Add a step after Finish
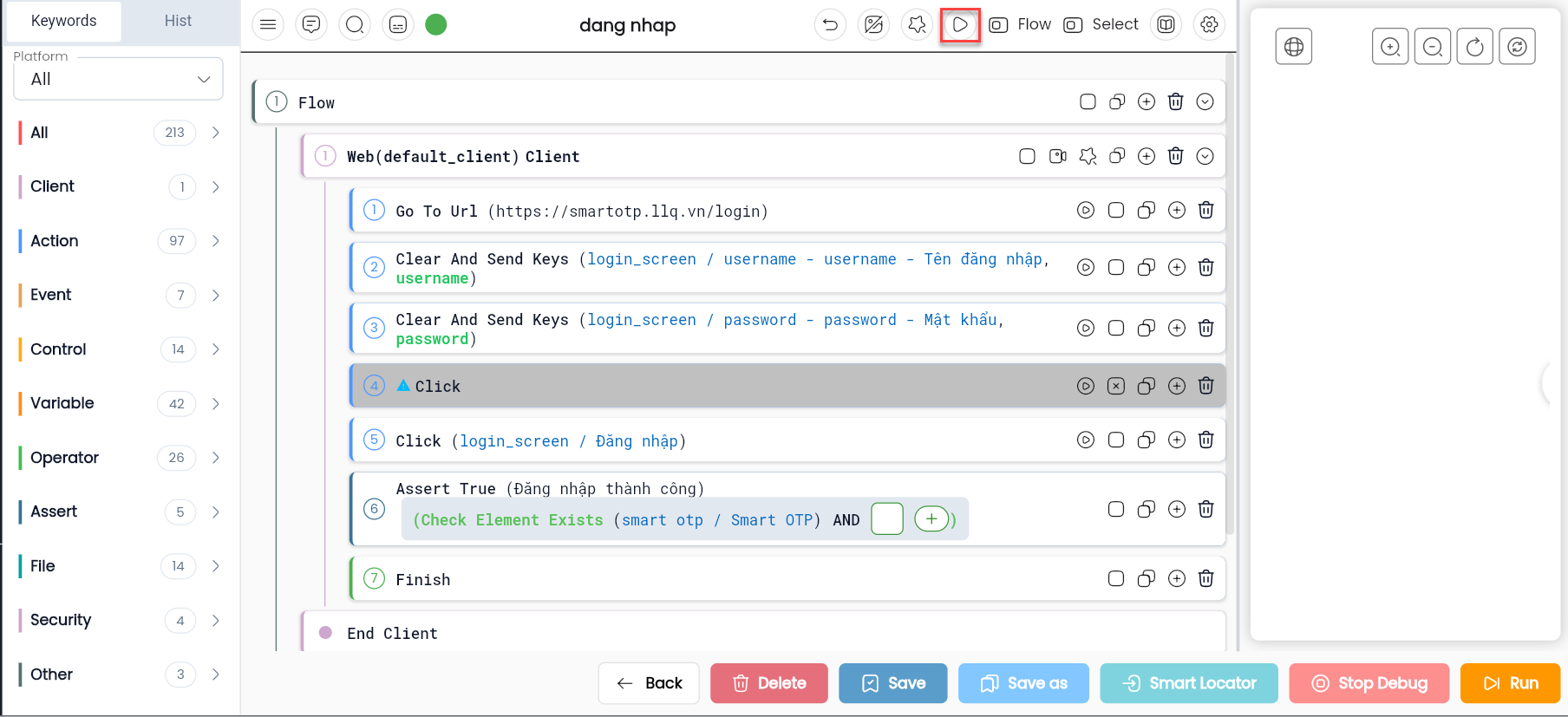The height and width of the screenshot is (717, 1568). coord(1177,578)
